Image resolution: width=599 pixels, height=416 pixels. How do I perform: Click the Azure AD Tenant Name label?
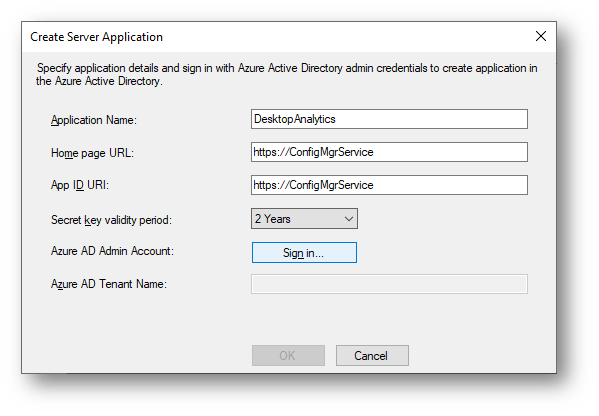pos(108,284)
